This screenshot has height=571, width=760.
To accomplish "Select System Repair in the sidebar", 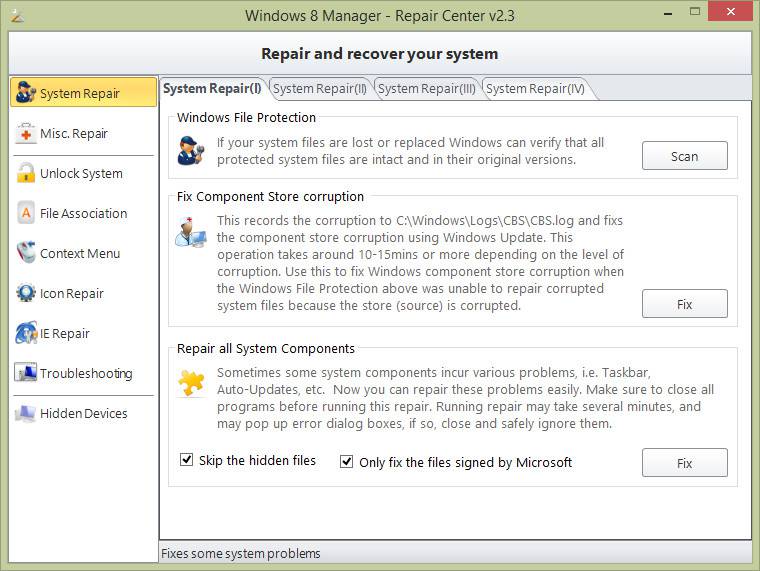I will pyautogui.click(x=83, y=92).
